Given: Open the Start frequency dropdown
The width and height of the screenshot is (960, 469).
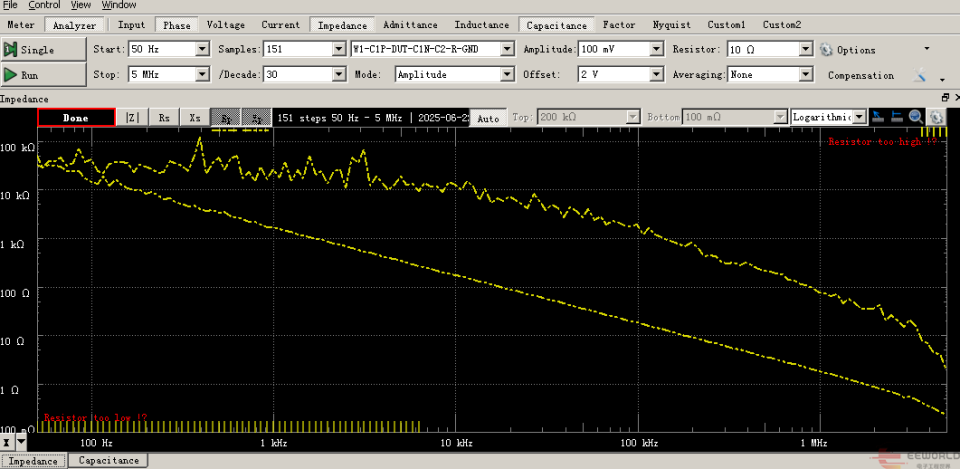Looking at the screenshot, I should point(203,50).
